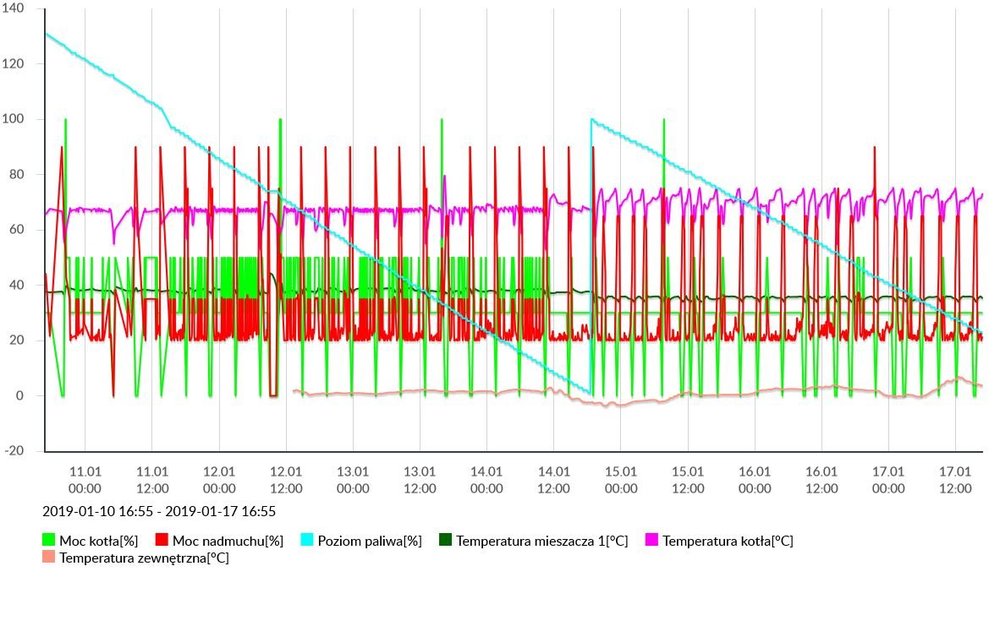Click the first 11.01 00:00 axis label
The image size is (1000, 626).
coord(85,480)
